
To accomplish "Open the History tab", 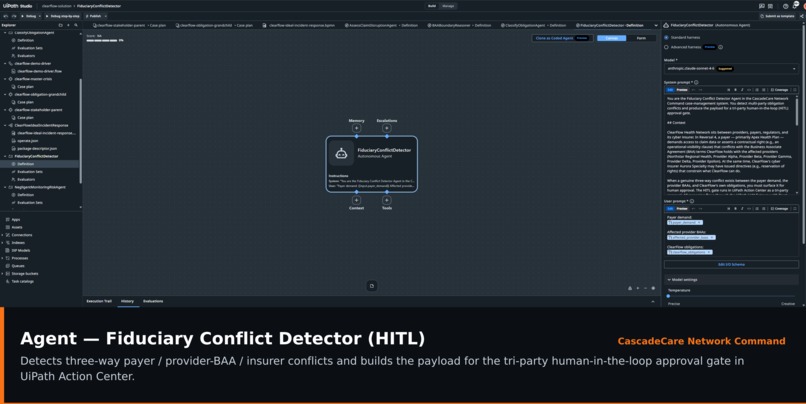I will (x=127, y=301).
